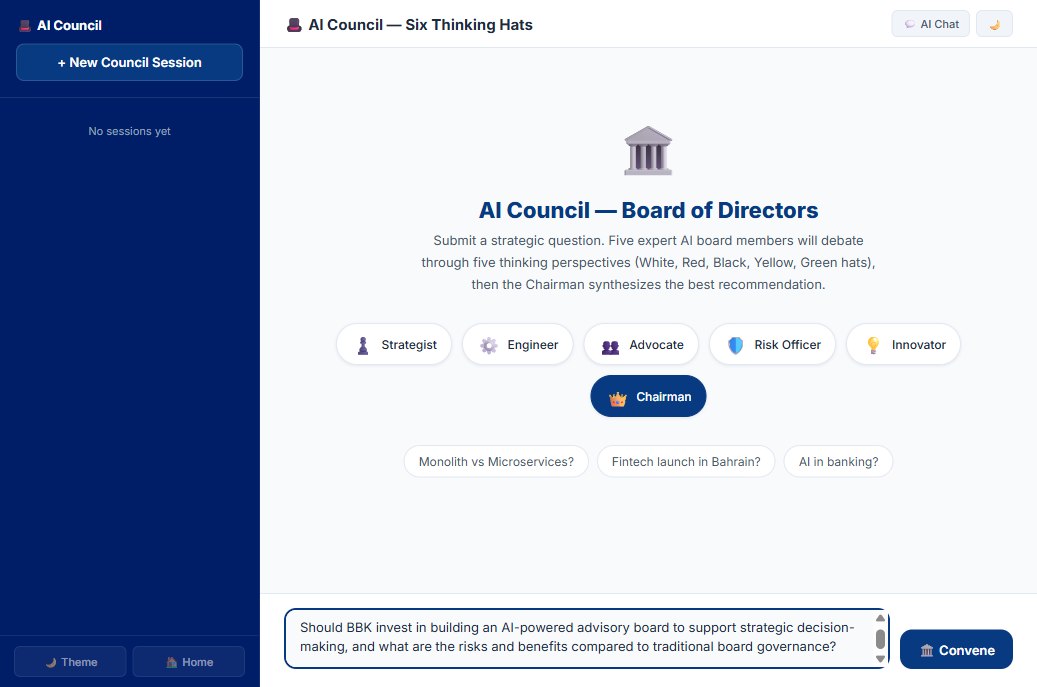Viewport: 1037px width, 687px height.
Task: Click the gear icon beside Engineer
Action: tap(489, 345)
